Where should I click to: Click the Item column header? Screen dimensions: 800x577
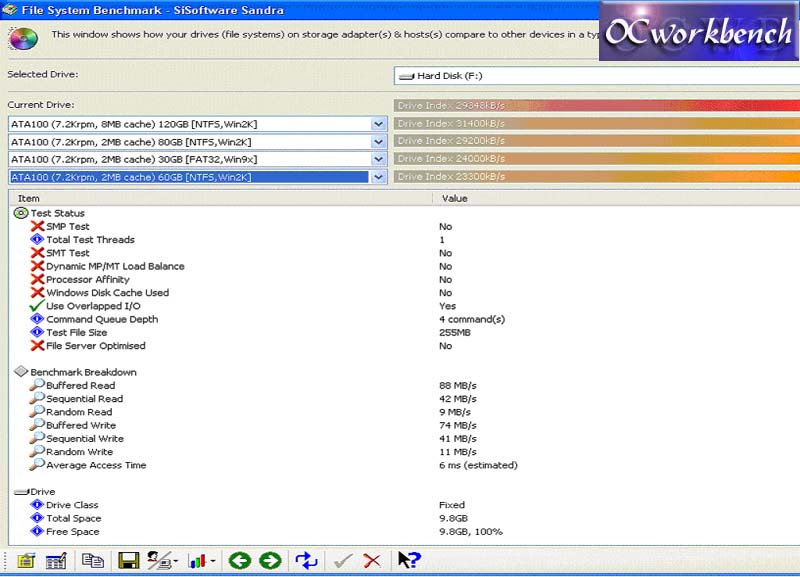coord(221,198)
